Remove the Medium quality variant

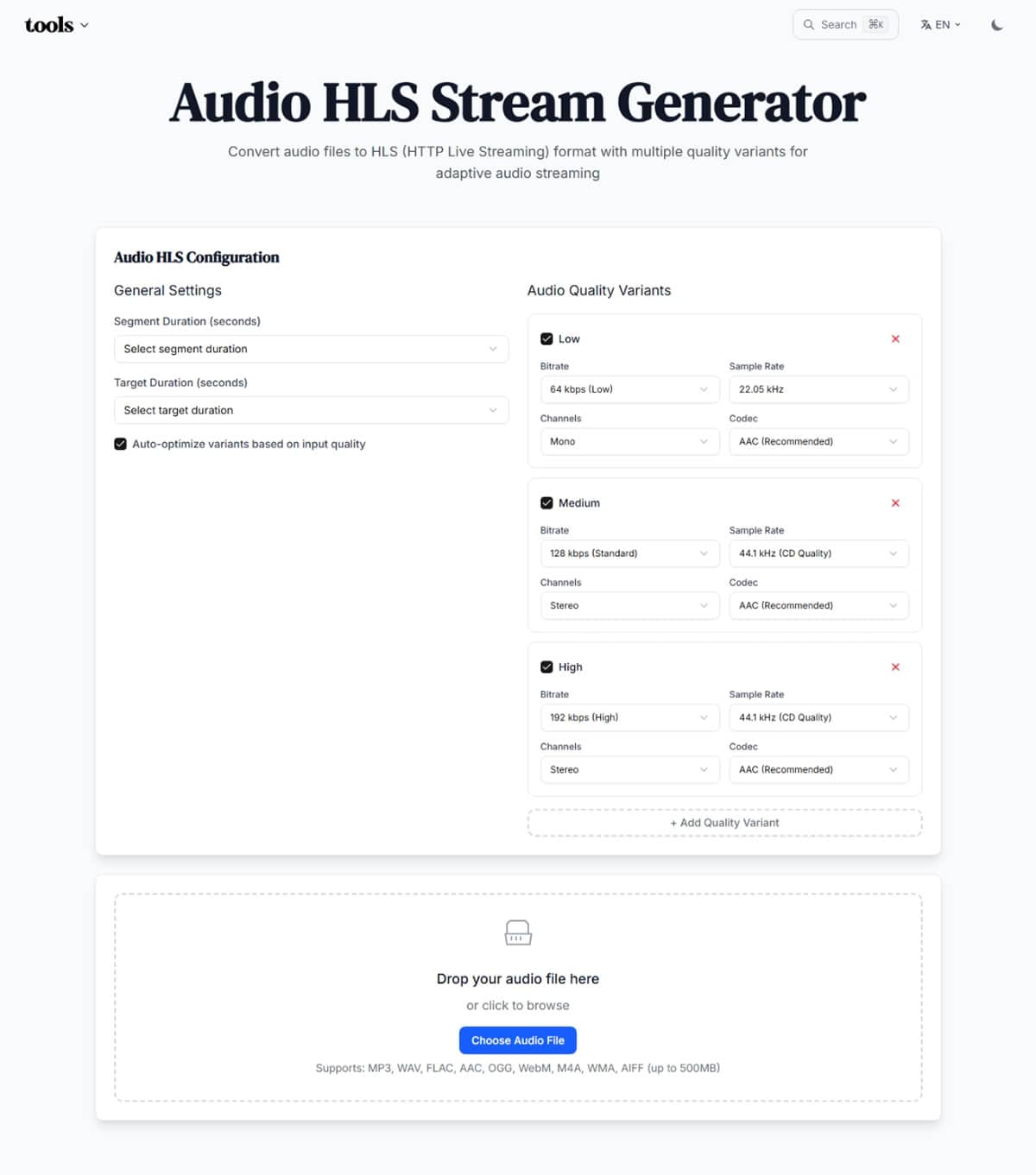click(895, 502)
